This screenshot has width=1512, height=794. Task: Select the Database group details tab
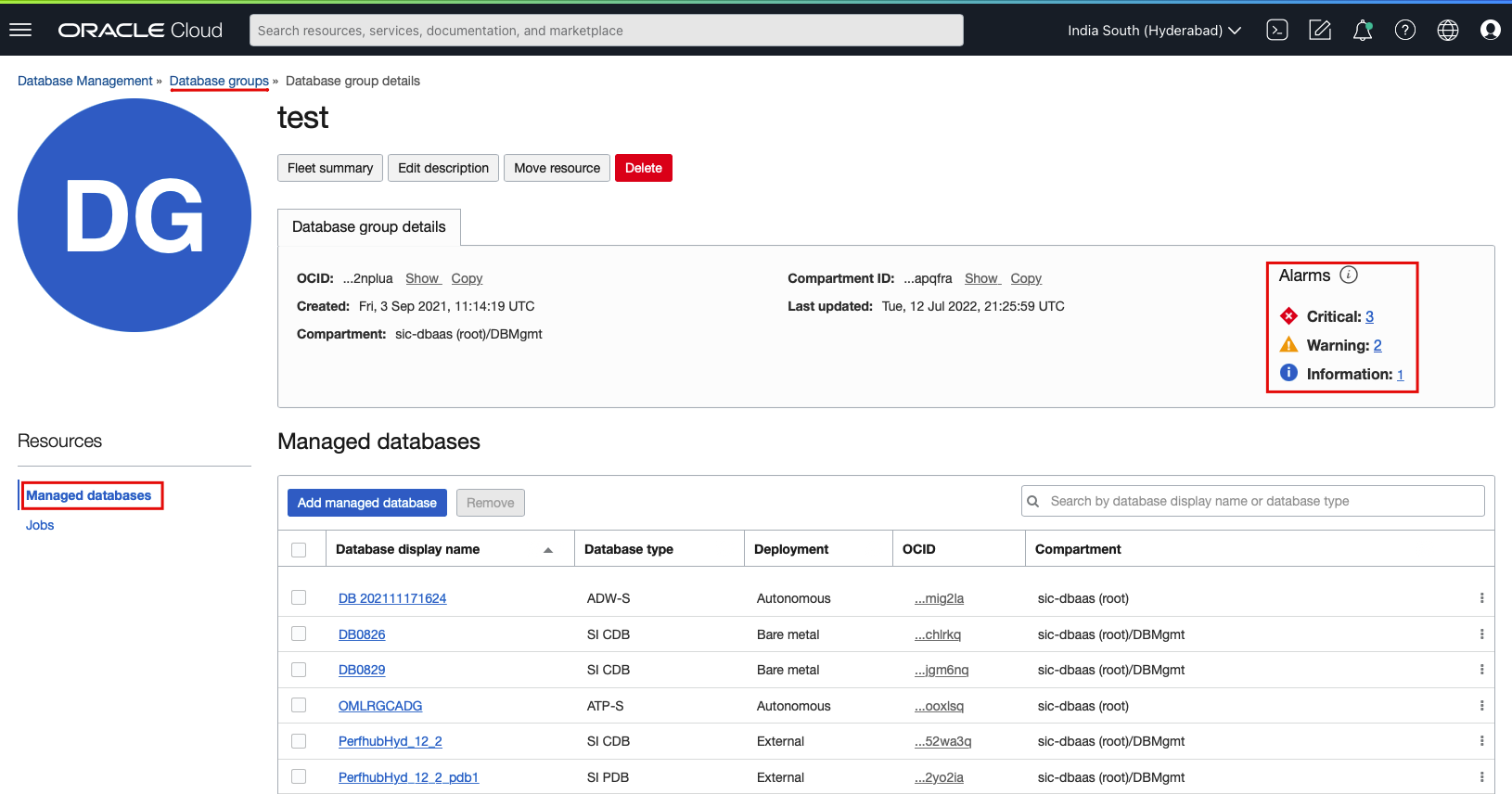pos(368,227)
